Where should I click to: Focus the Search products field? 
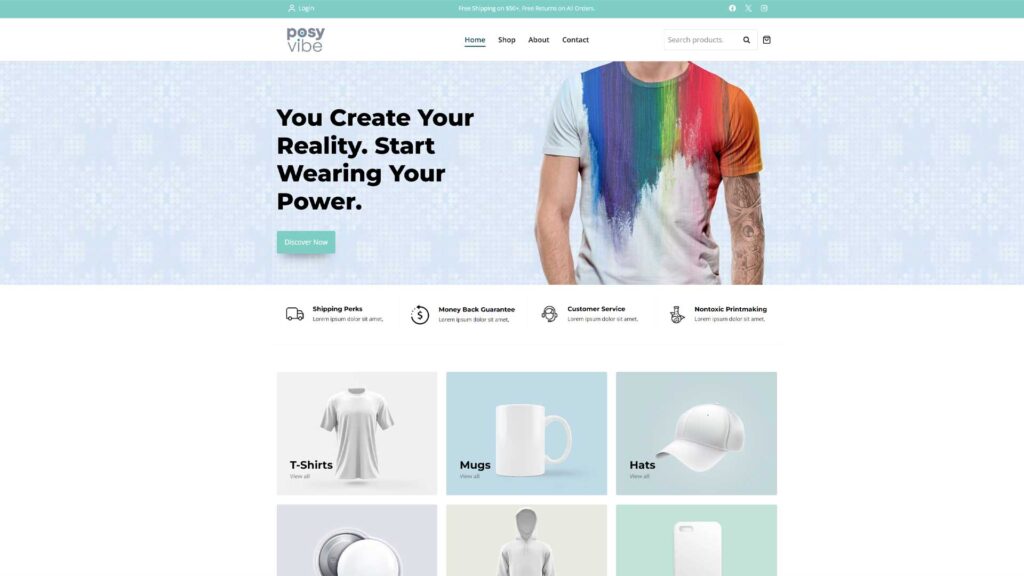tap(701, 40)
